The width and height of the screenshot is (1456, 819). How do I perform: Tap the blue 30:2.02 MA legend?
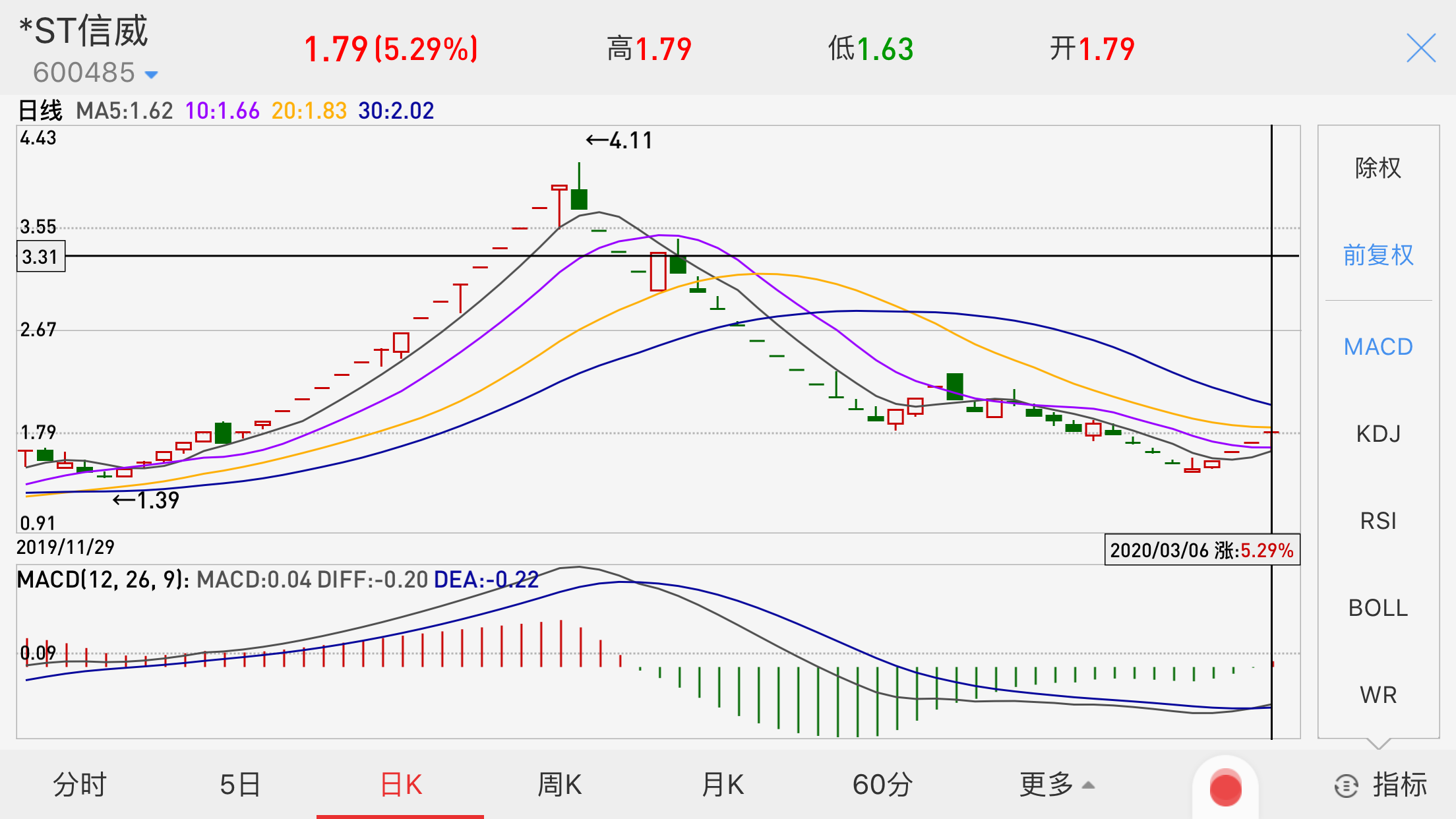[x=396, y=111]
